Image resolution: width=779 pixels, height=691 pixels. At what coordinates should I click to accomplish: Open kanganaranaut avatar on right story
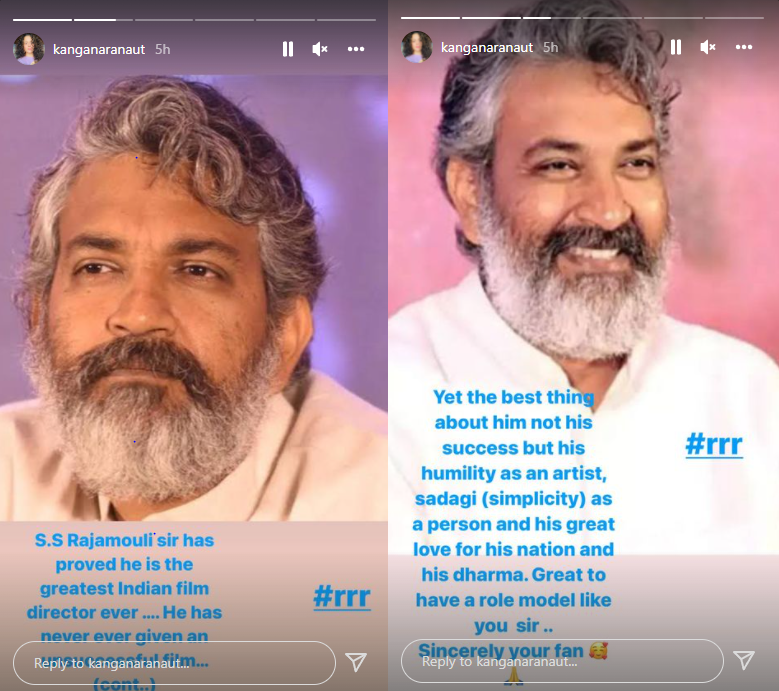(416, 47)
